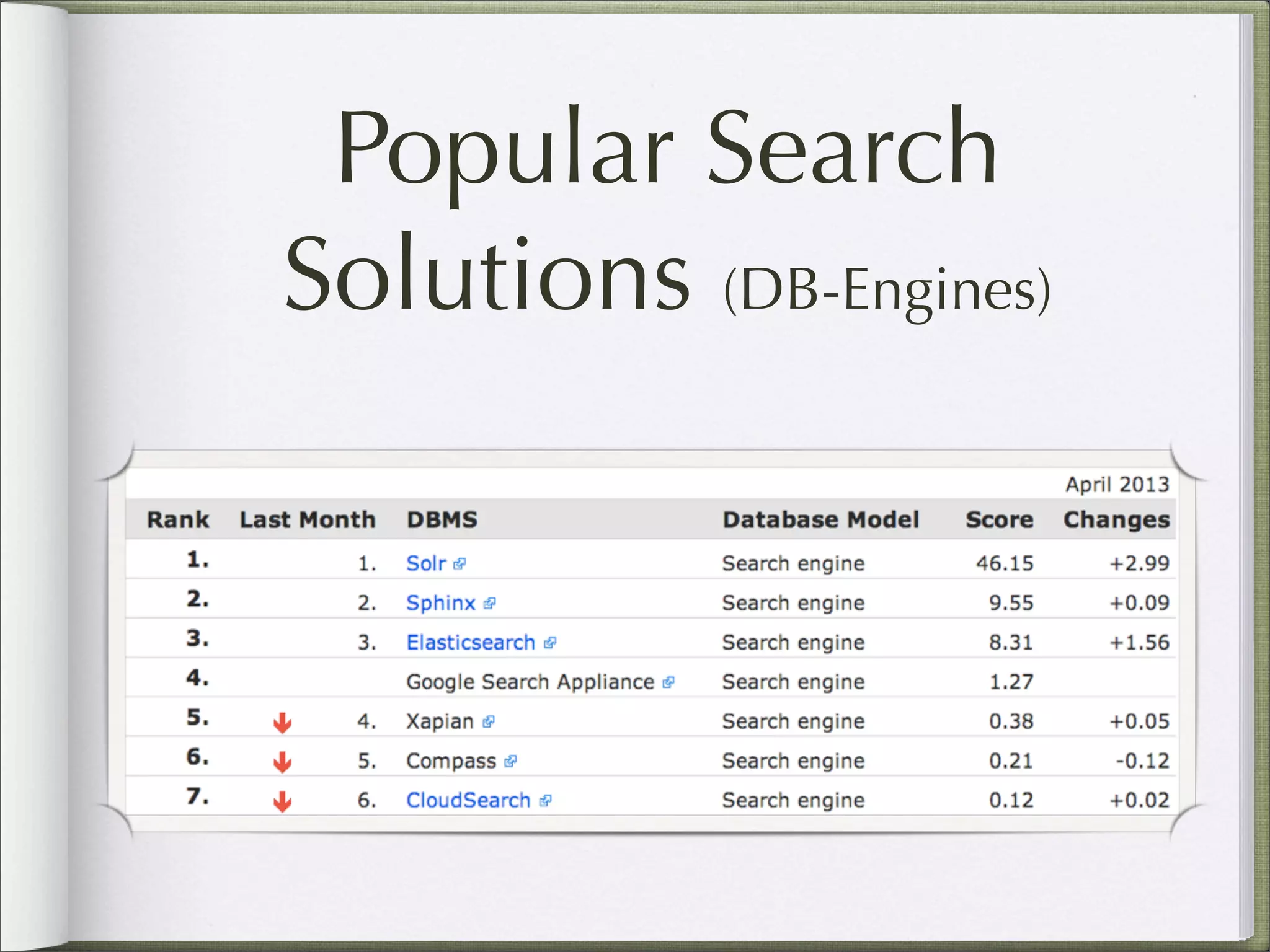Screen dimensions: 1270x952
Task: Select the score value 1.27
Action: pyautogui.click(x=1011, y=682)
